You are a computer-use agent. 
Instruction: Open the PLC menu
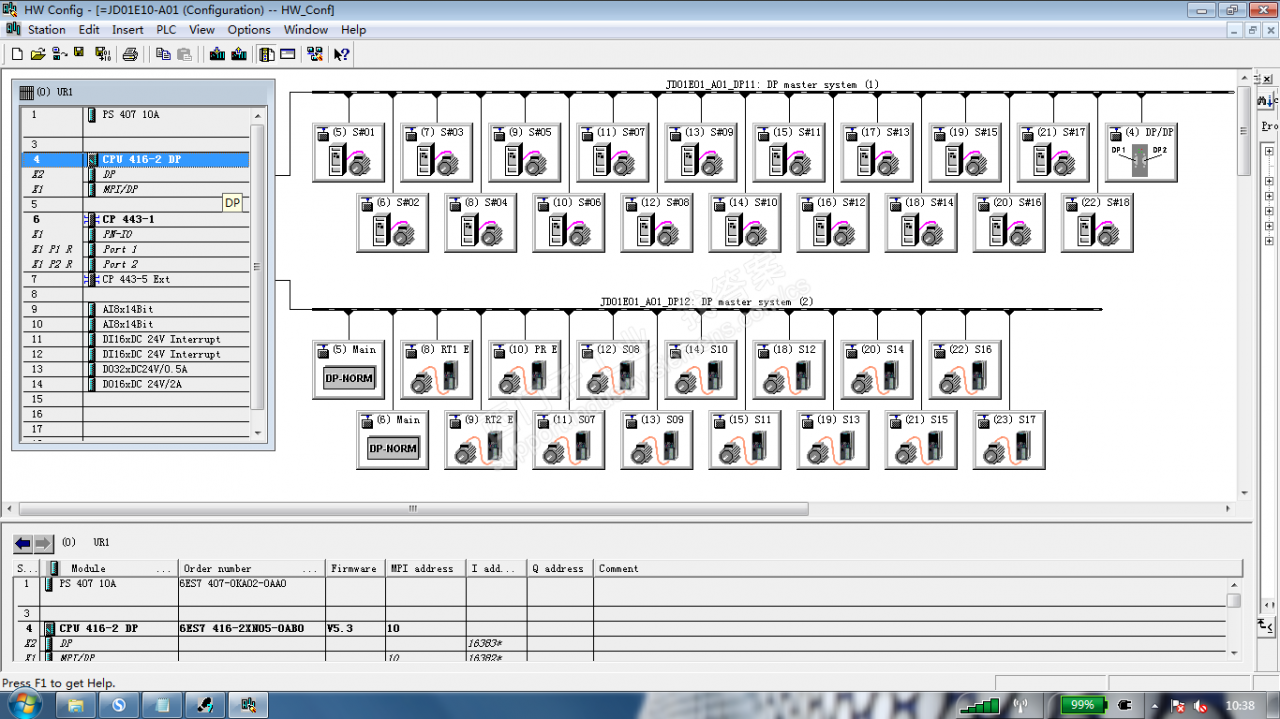(166, 30)
